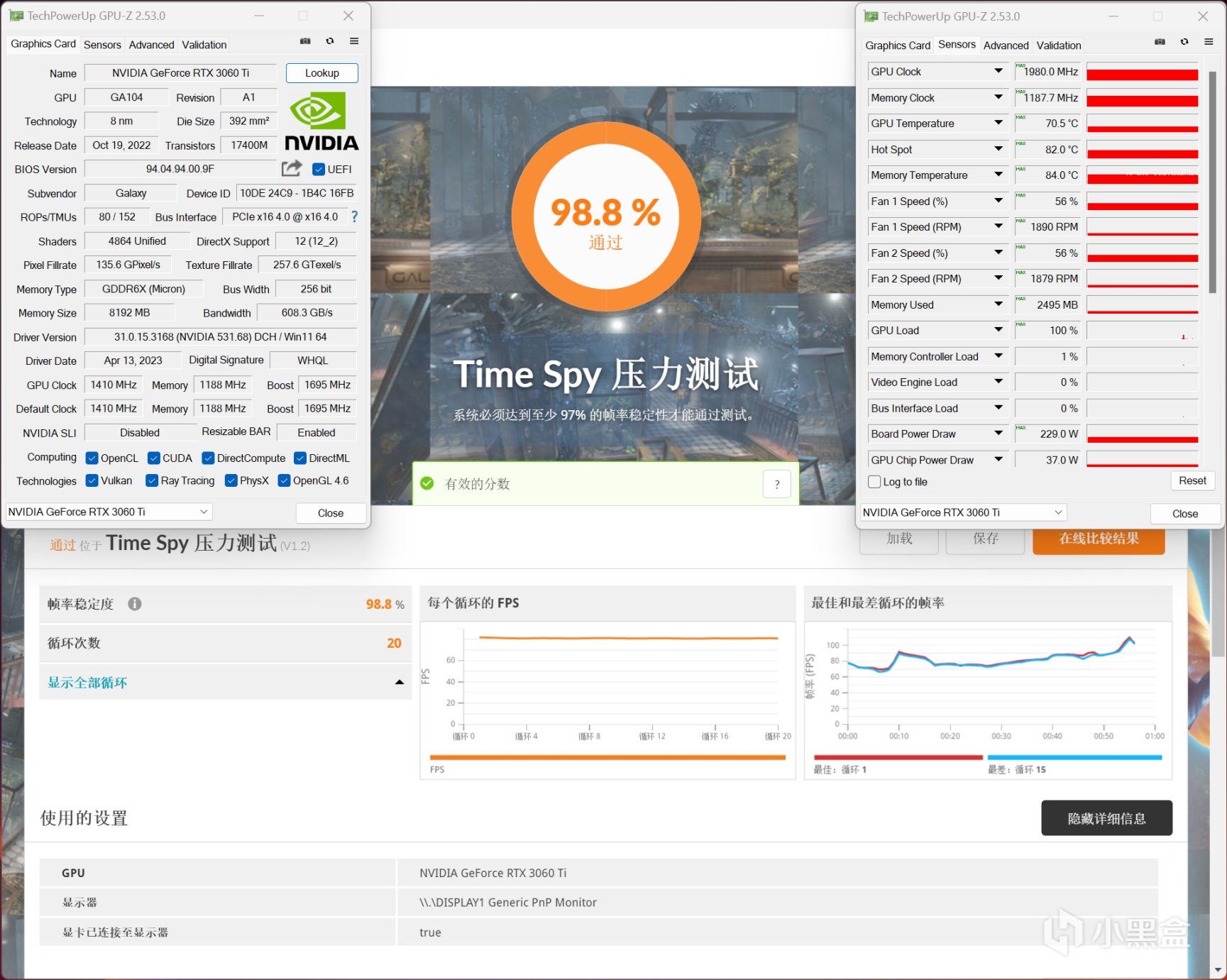The height and width of the screenshot is (980, 1227).
Task: Open GPU selector dropdown in left GPU-Z window
Action: point(109,512)
